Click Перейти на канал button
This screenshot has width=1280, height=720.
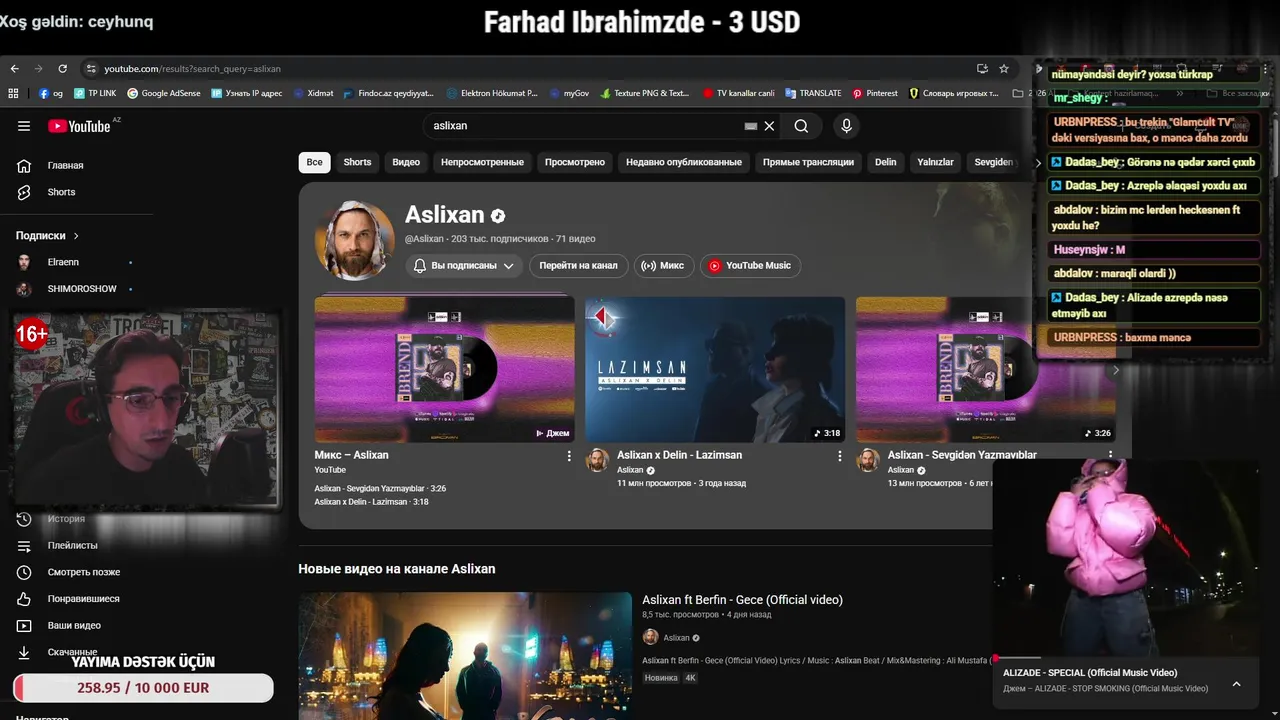tap(578, 266)
